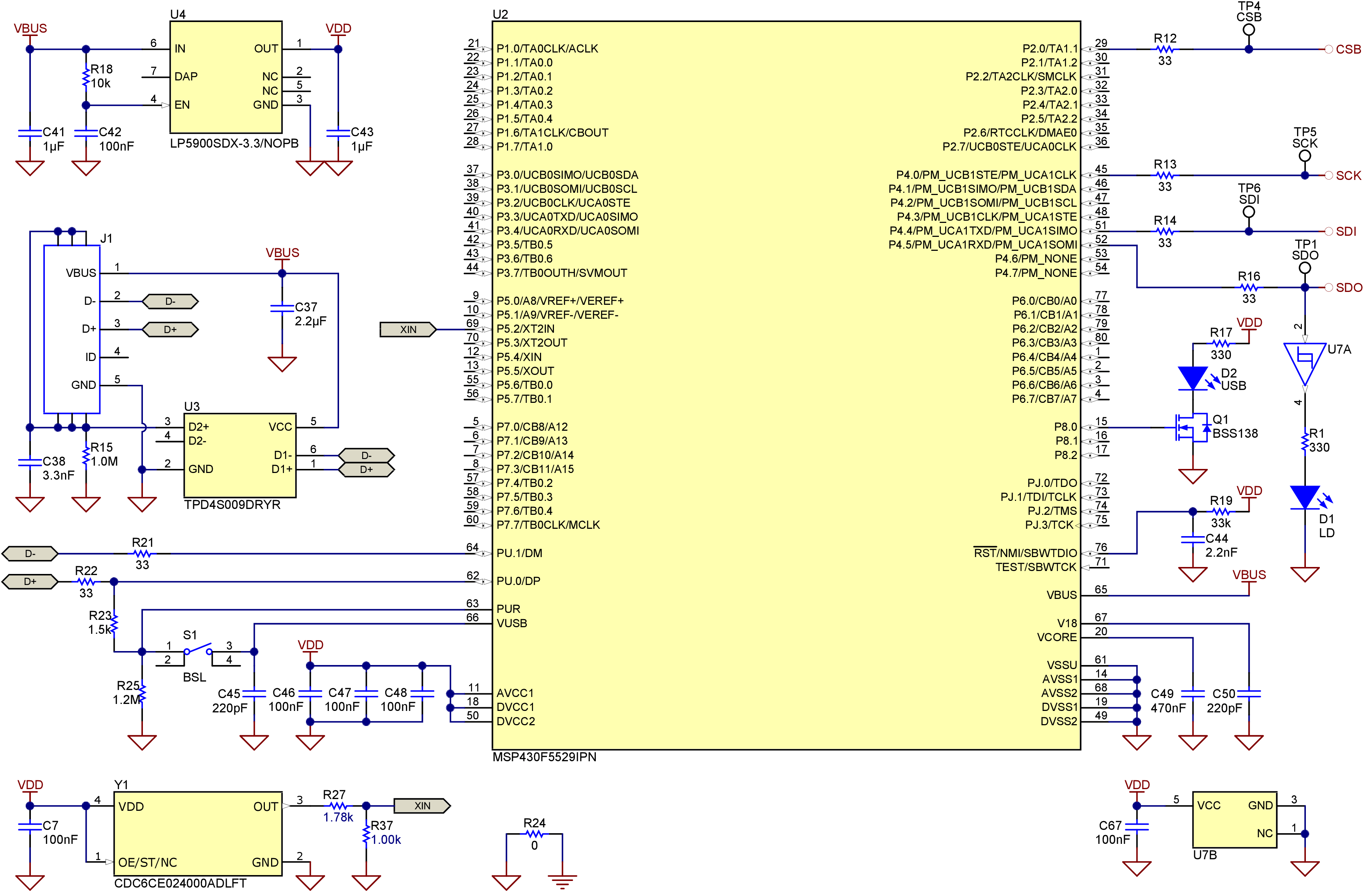
Task: Select the C37 2.2µF capacitor symbol
Action: 282,308
